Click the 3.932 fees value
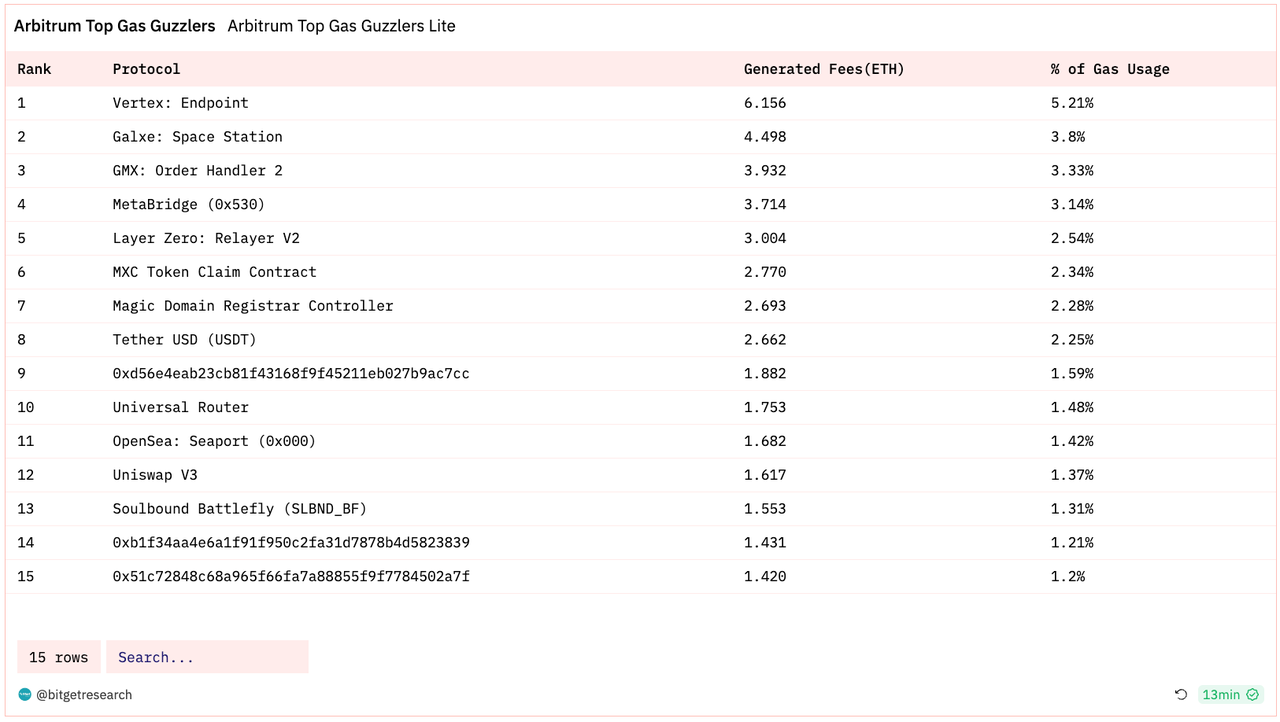Image resolution: width=1280 pixels, height=722 pixels. pyautogui.click(x=765, y=171)
